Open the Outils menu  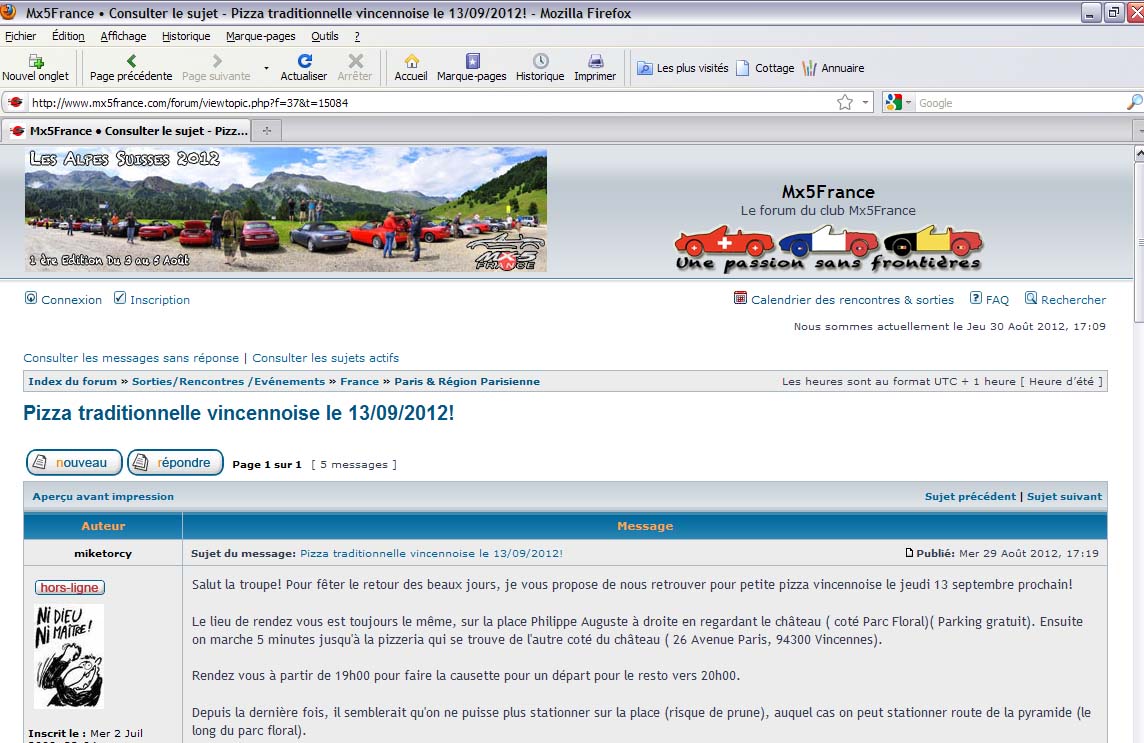click(324, 36)
